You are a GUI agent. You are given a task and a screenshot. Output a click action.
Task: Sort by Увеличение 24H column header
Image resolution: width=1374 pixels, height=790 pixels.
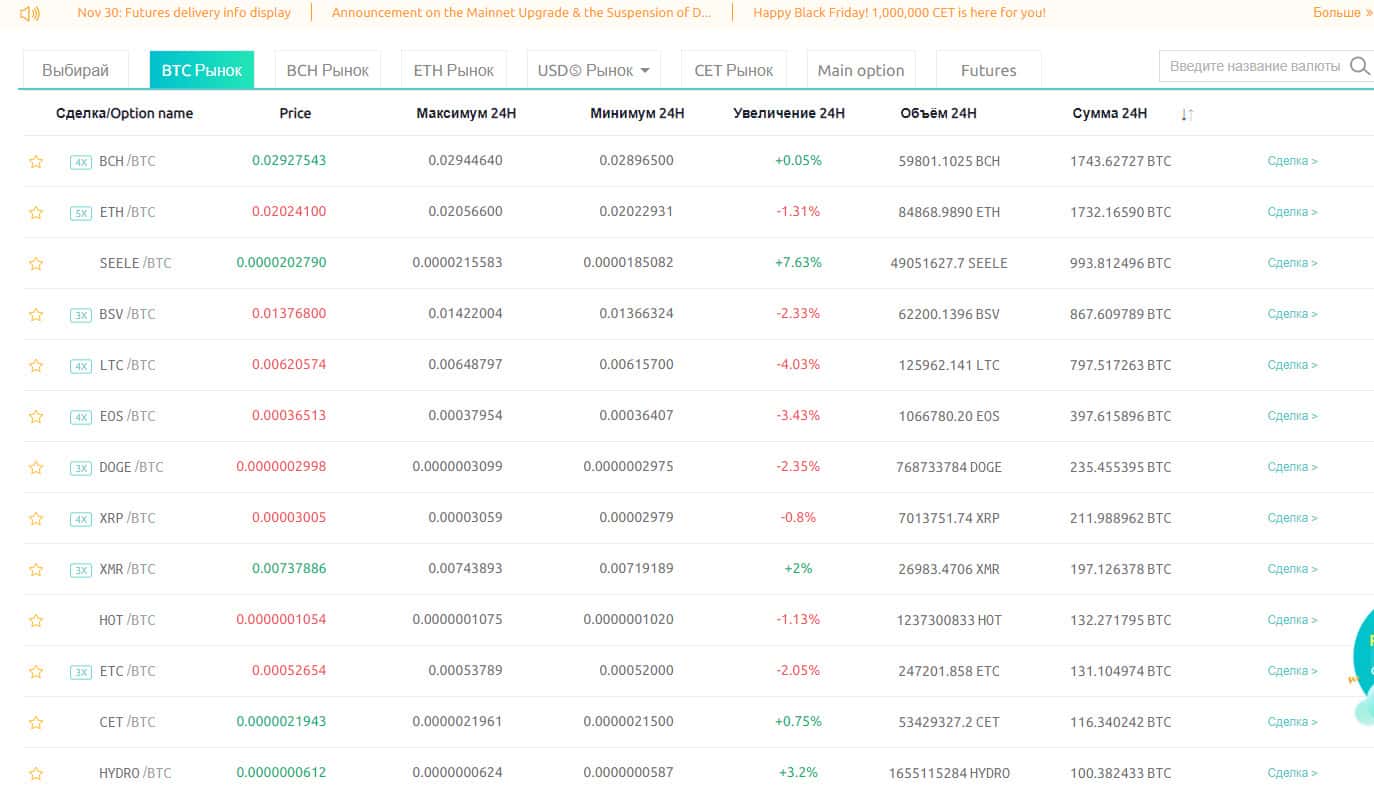(789, 114)
